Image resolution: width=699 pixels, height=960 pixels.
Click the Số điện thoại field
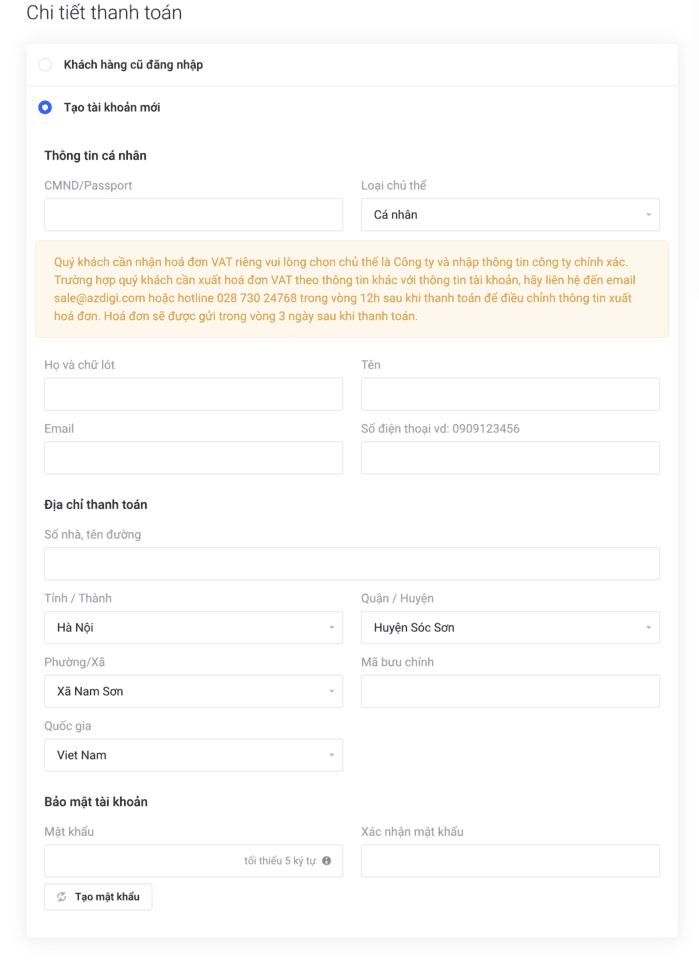[x=510, y=458]
